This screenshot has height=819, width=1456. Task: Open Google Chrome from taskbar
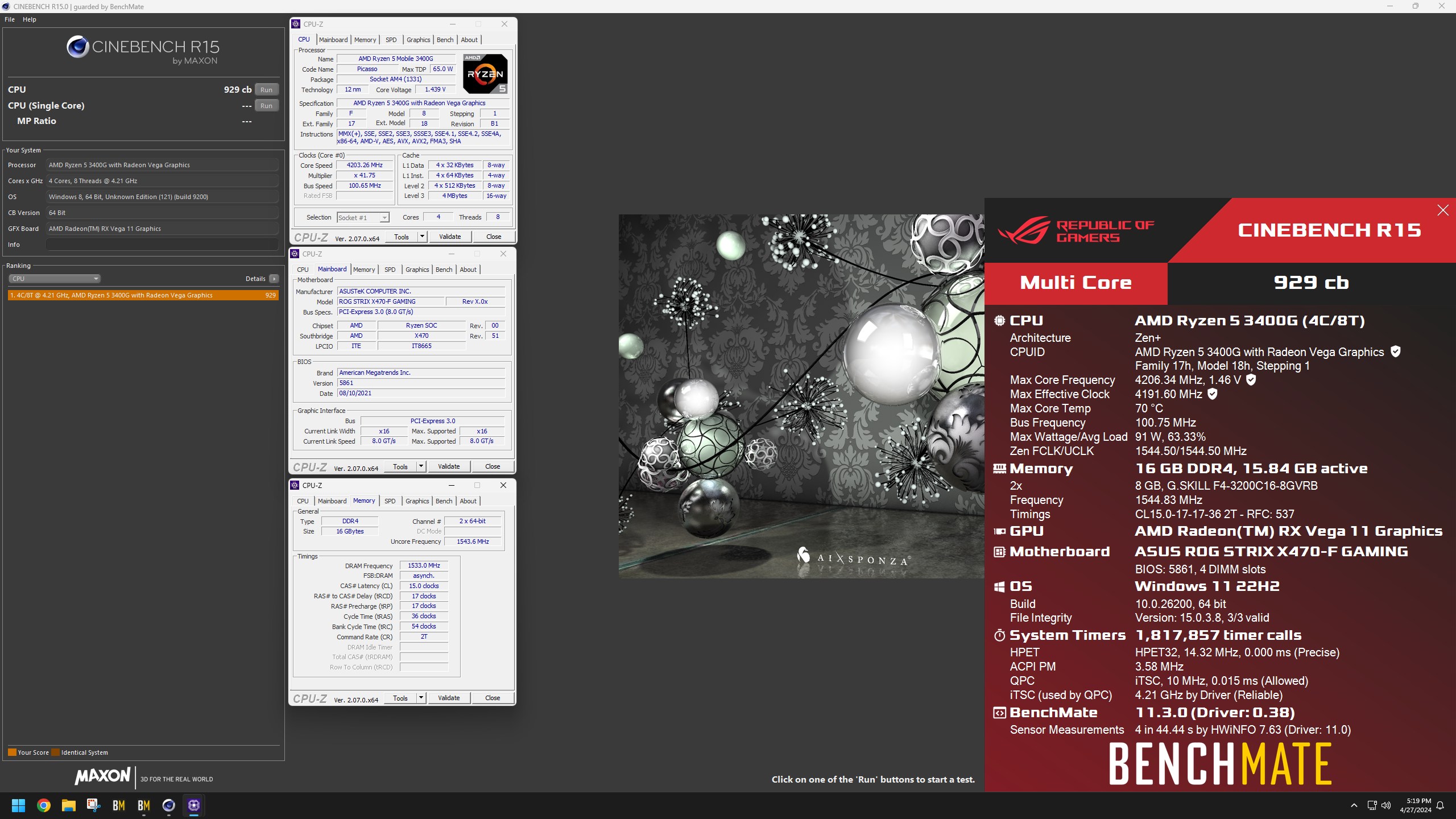[x=44, y=805]
